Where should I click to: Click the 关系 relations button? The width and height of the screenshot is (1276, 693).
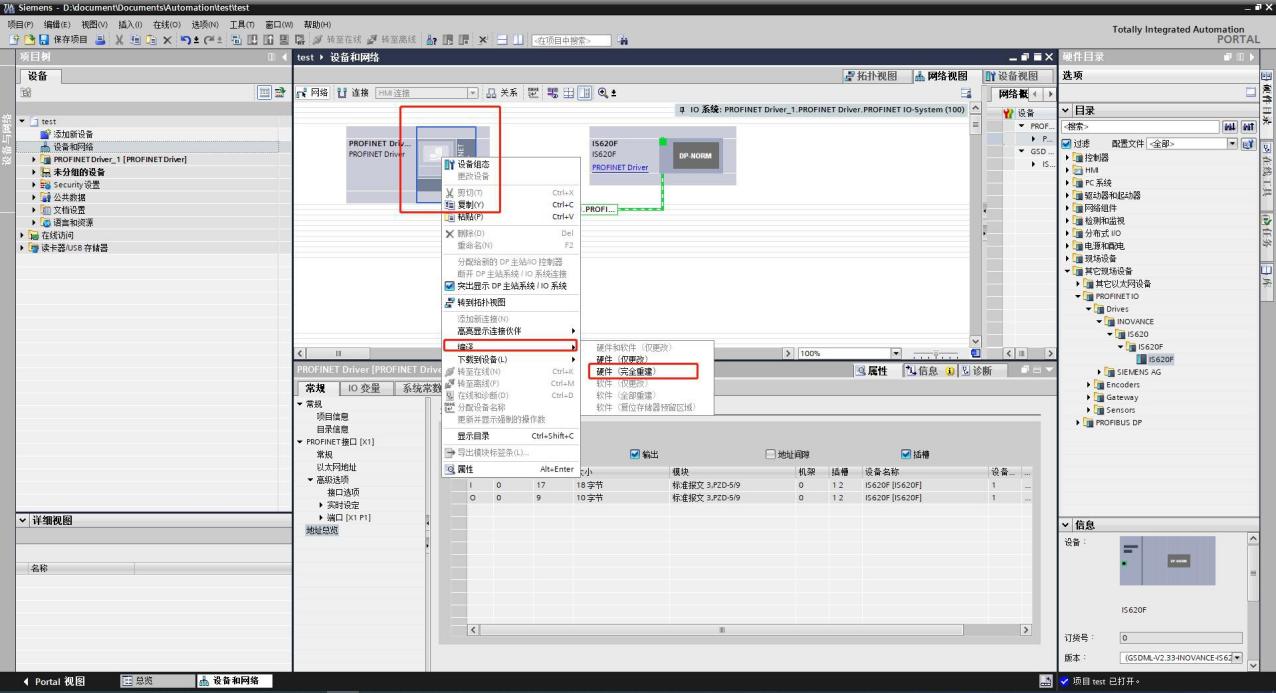503,92
